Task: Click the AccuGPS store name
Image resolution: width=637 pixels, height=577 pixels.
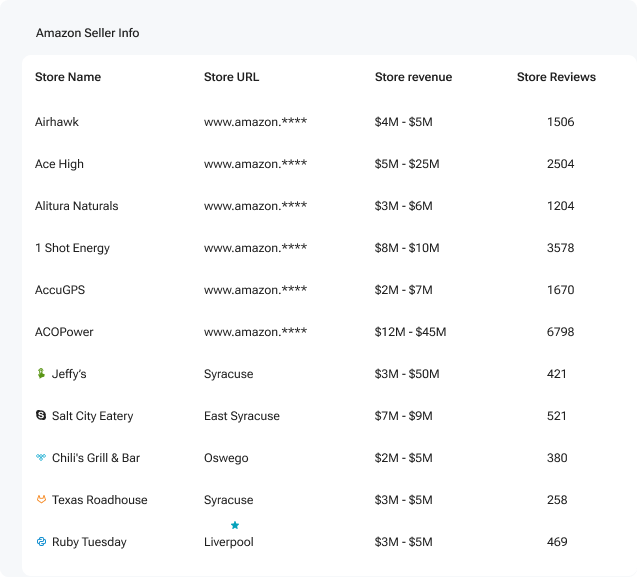Action: click(60, 290)
